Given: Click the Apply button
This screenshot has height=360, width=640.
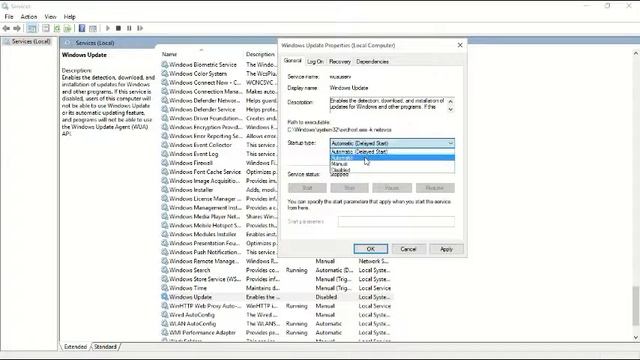Looking at the screenshot, I should 446,249.
